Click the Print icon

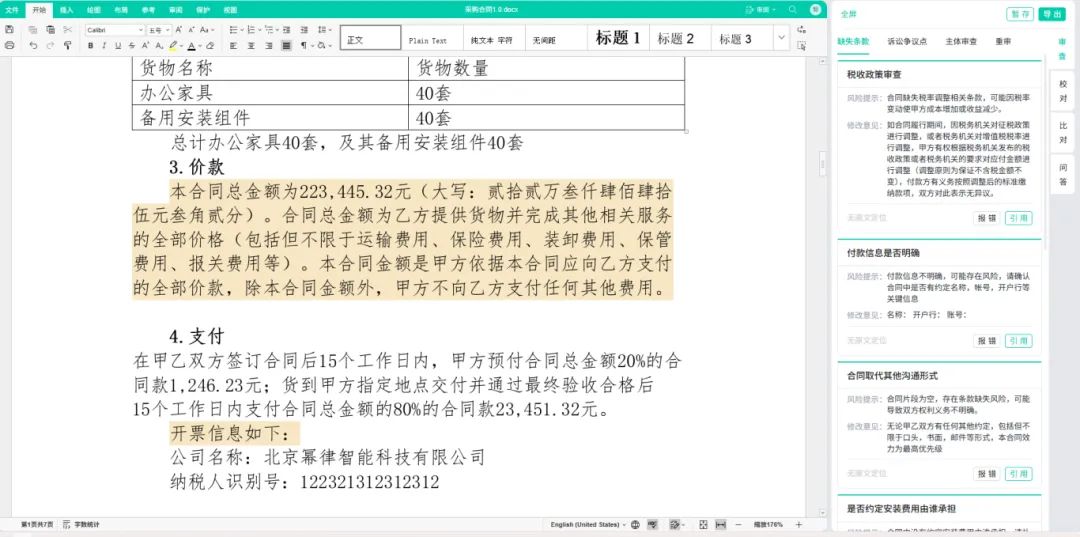click(x=10, y=45)
